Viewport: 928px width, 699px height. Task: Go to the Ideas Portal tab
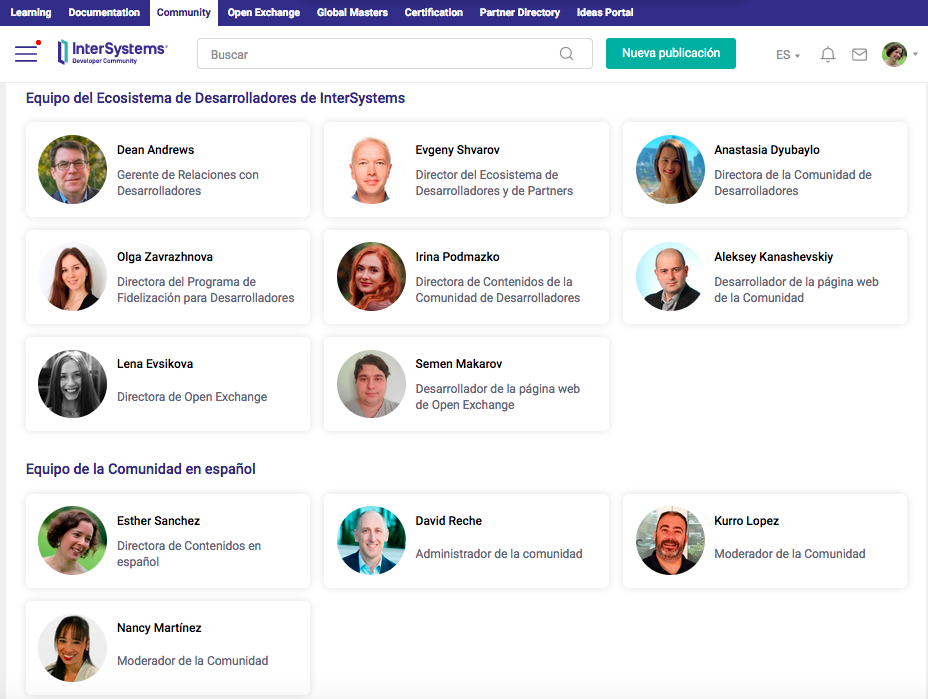pyautogui.click(x=605, y=12)
